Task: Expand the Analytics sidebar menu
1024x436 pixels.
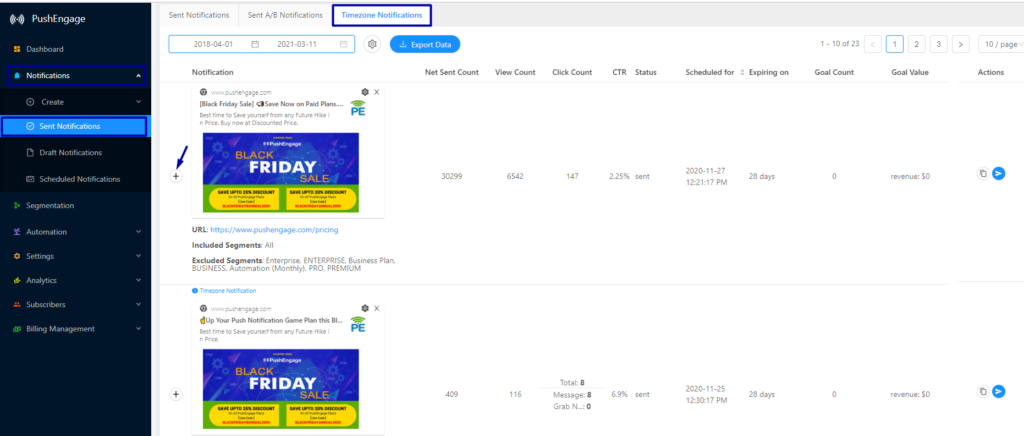Action: pos(75,280)
